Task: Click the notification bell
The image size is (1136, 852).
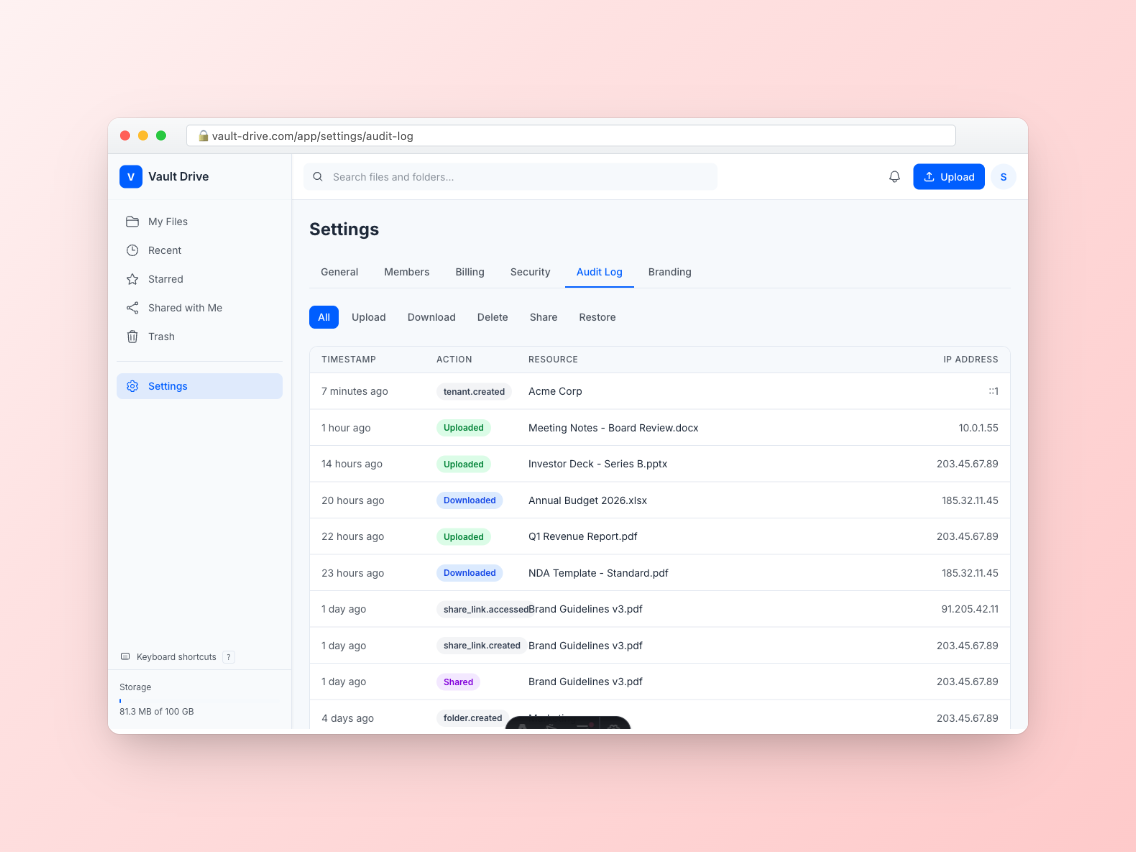Action: tap(894, 176)
